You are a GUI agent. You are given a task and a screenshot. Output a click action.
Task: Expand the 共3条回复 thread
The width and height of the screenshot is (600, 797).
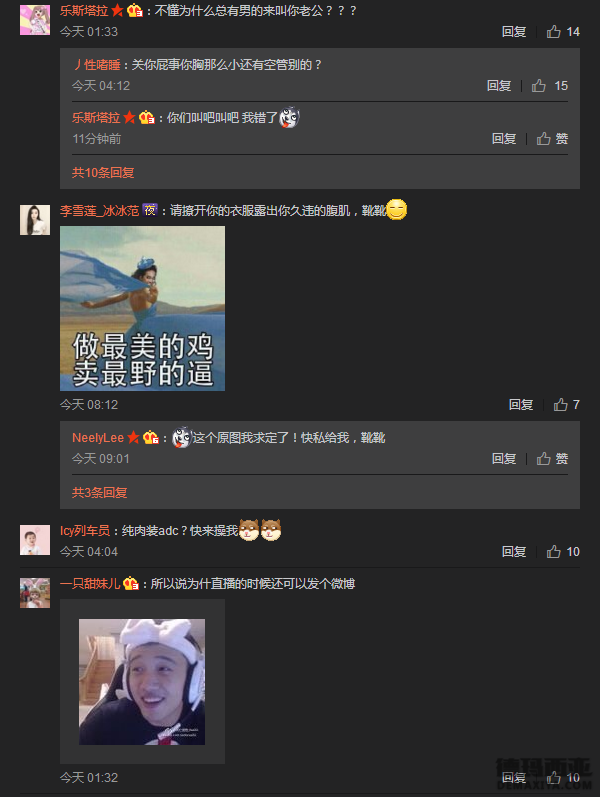click(x=100, y=493)
